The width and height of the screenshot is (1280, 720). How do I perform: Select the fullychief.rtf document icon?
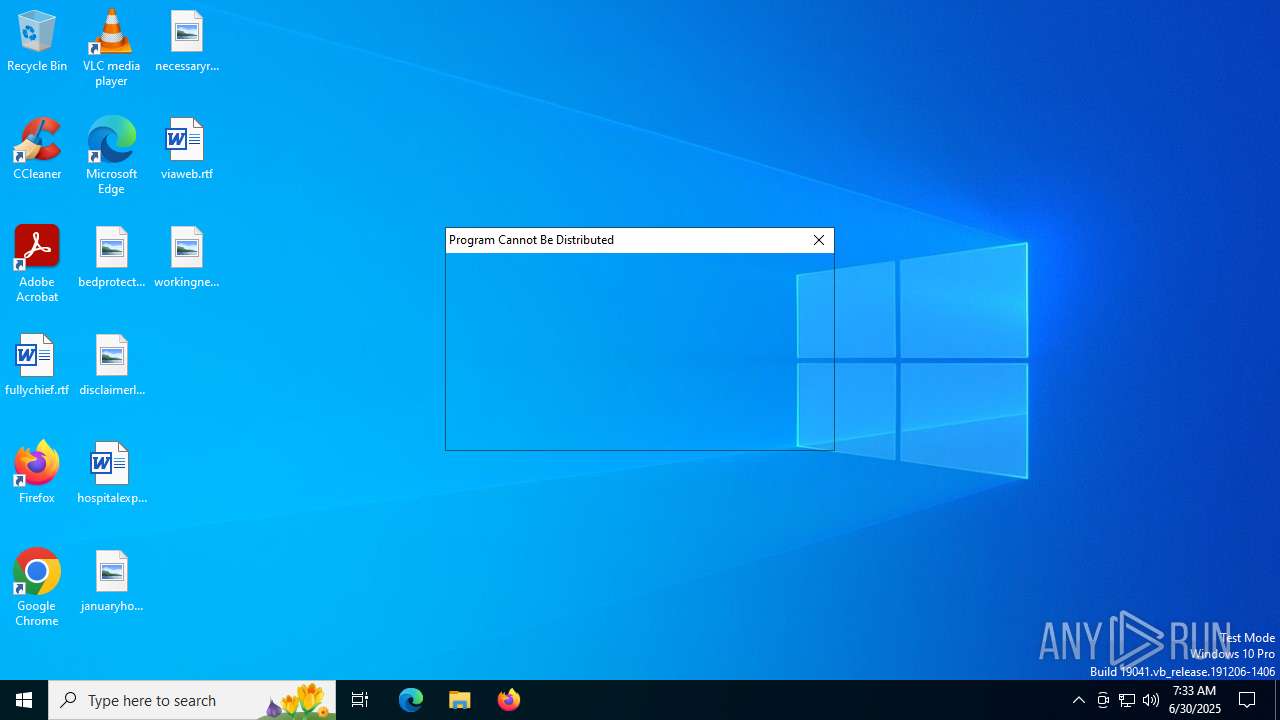point(37,365)
